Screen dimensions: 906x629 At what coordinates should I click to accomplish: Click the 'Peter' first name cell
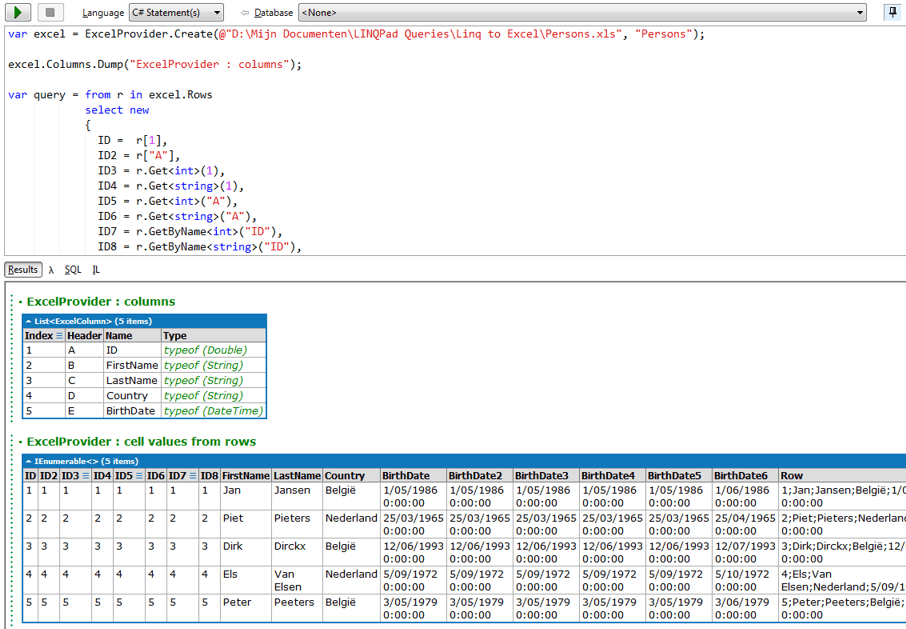tap(246, 609)
